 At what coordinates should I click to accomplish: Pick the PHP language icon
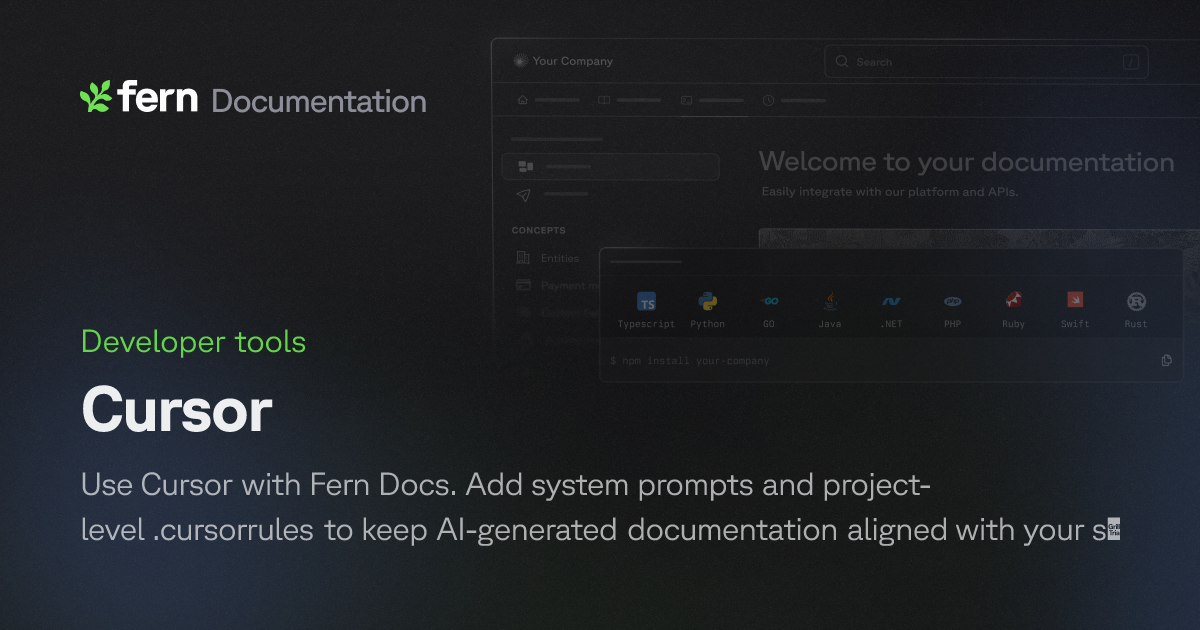(952, 301)
